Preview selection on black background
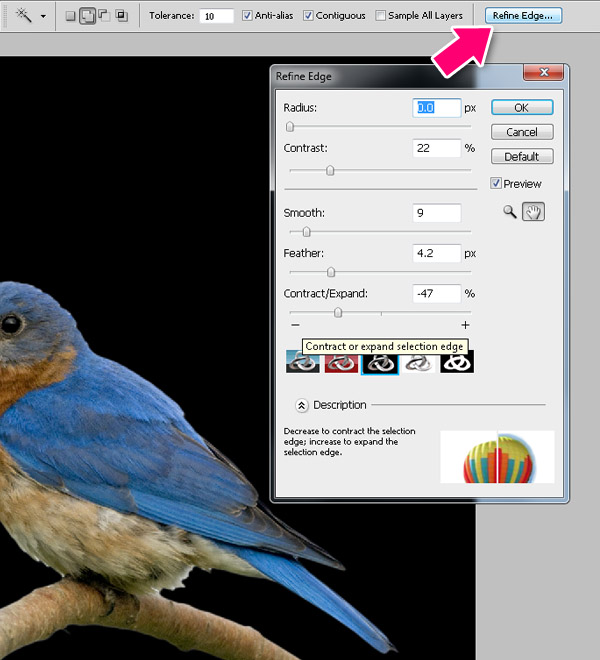The image size is (600, 660). (380, 362)
